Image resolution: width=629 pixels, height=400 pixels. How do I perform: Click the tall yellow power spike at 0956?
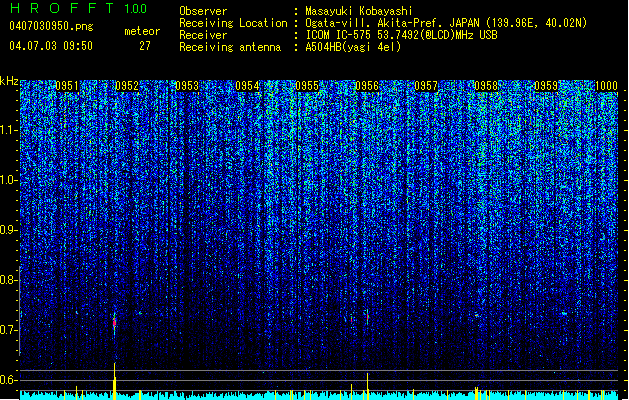click(x=367, y=386)
